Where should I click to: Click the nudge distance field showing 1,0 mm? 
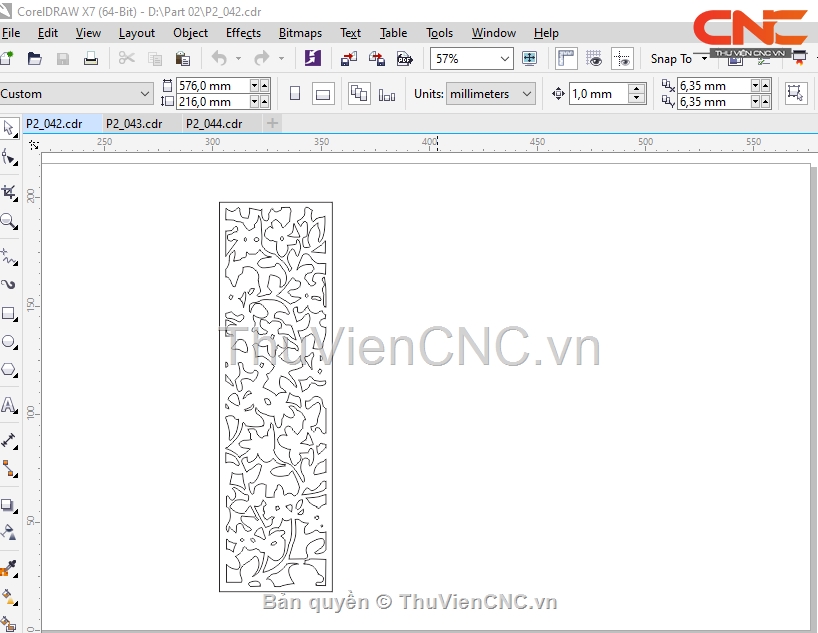click(599, 94)
